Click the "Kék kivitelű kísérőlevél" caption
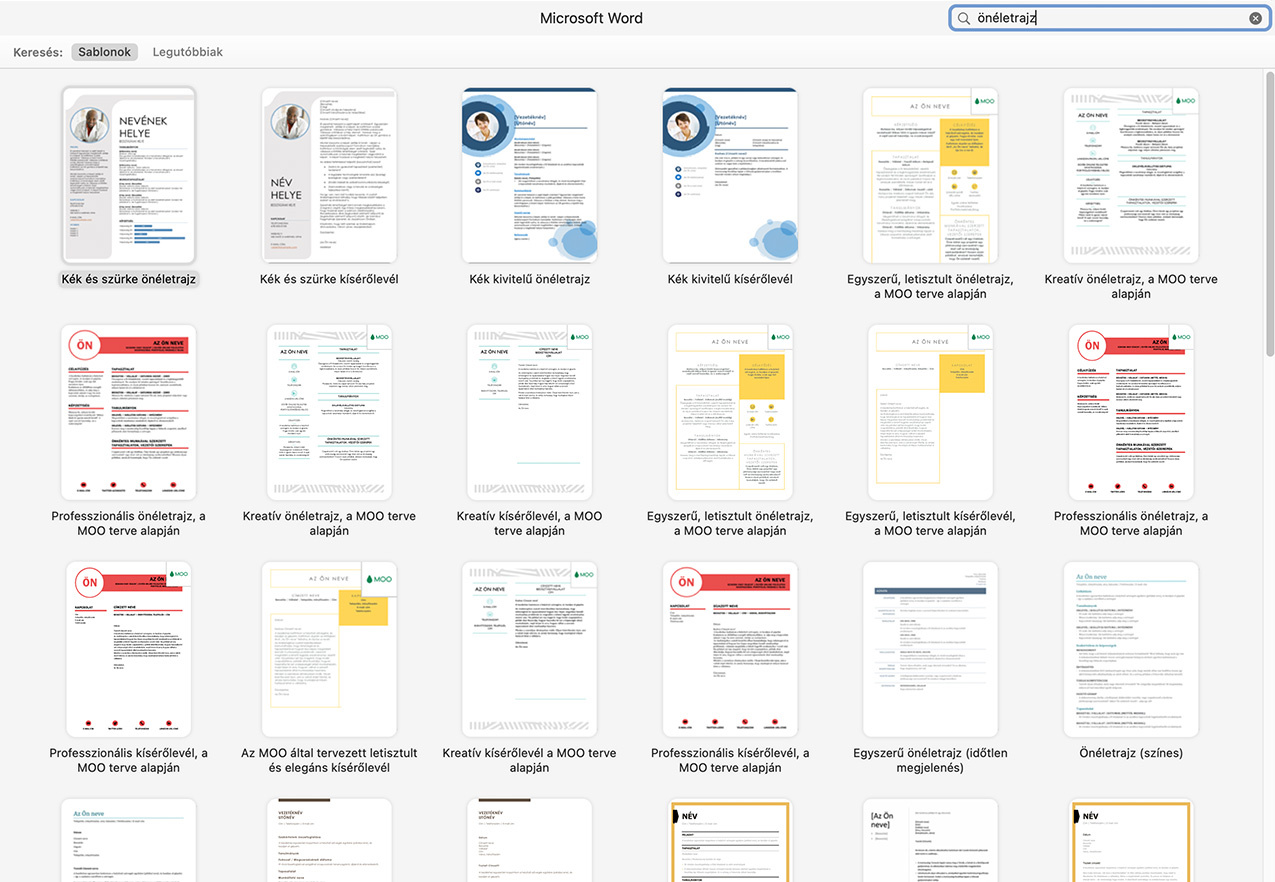Screen dimensions: 1275x882 730,279
